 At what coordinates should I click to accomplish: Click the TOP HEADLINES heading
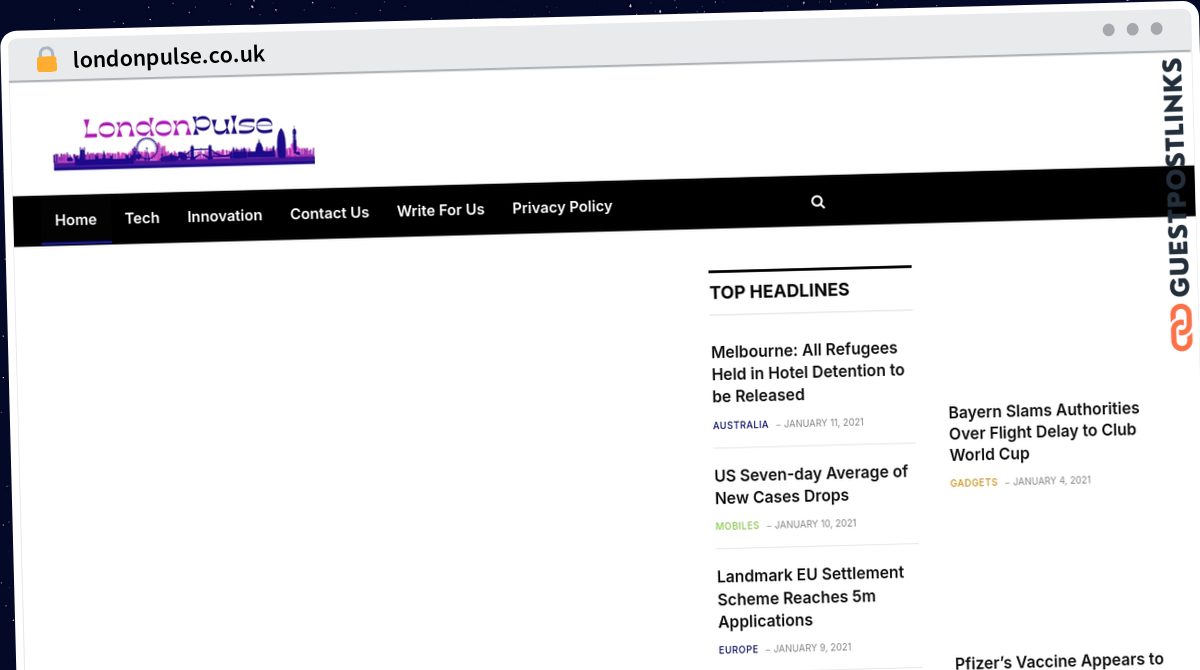click(x=779, y=291)
